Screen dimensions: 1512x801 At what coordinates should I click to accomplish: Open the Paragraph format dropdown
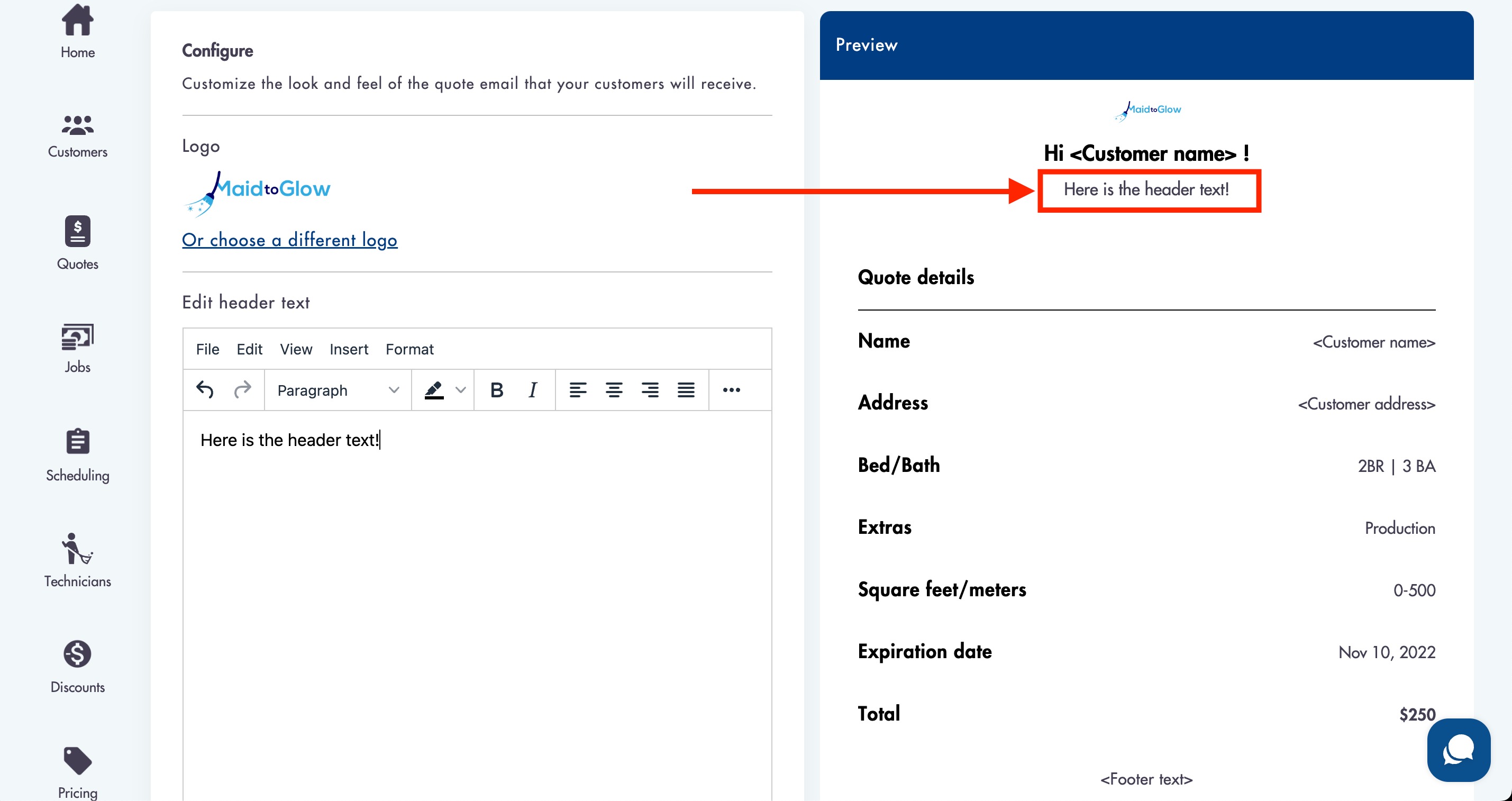pyautogui.click(x=338, y=389)
